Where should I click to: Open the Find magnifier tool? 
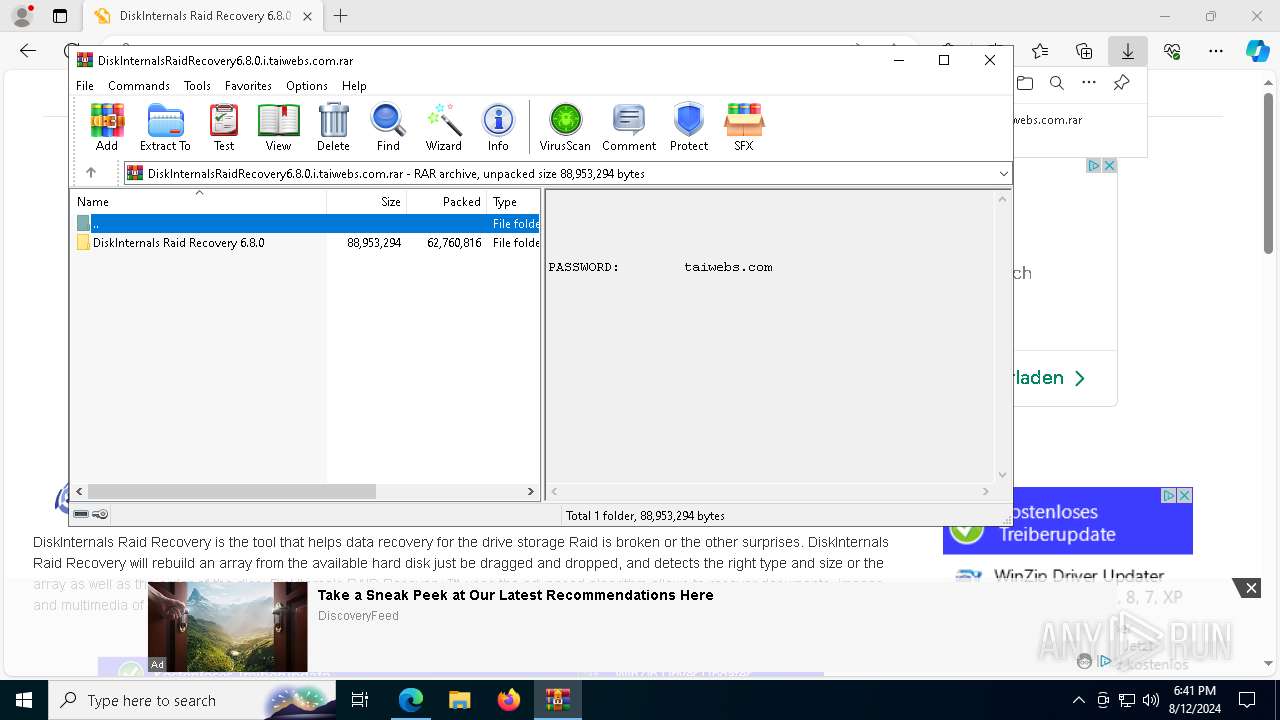point(388,127)
